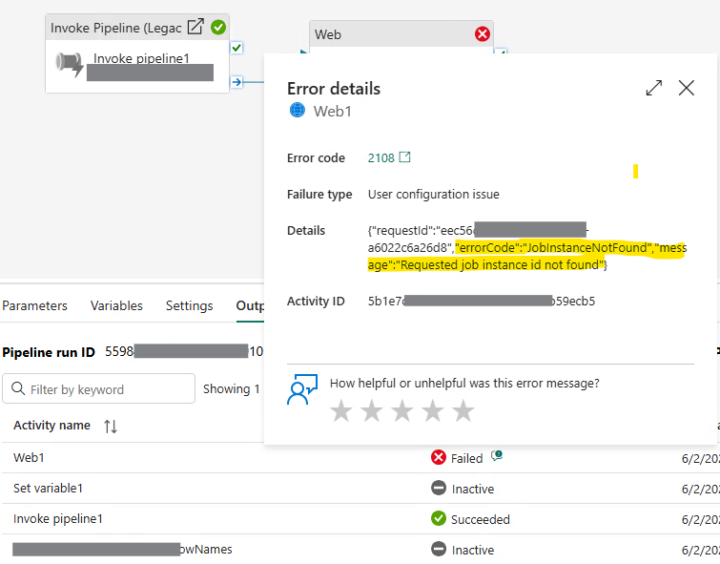Click the Filter by keyword field

click(99, 389)
